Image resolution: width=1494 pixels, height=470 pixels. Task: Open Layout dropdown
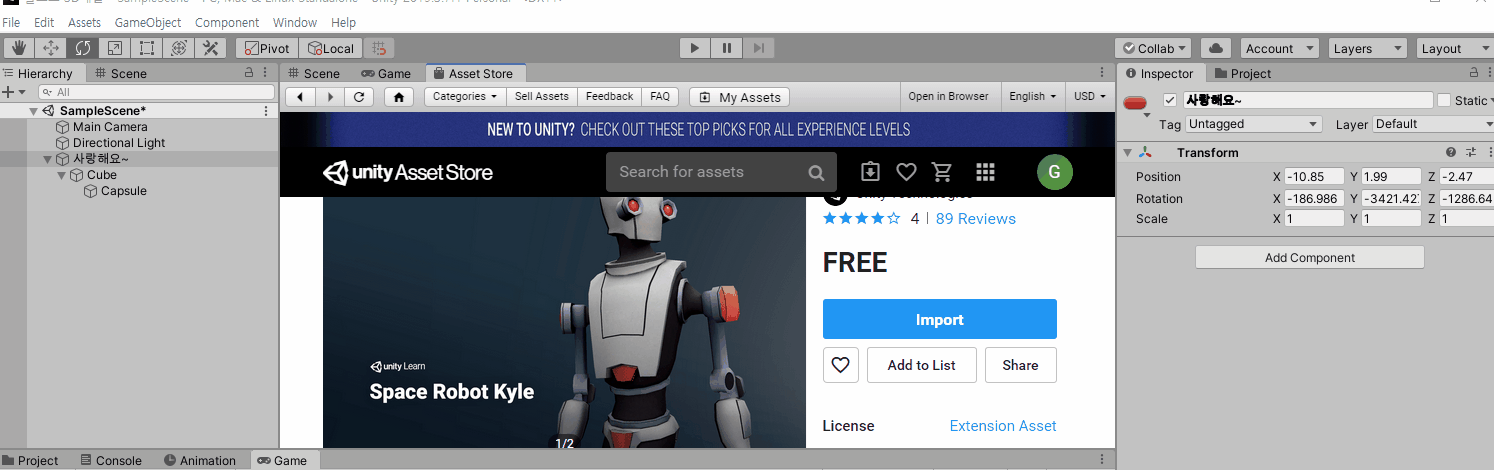1455,48
